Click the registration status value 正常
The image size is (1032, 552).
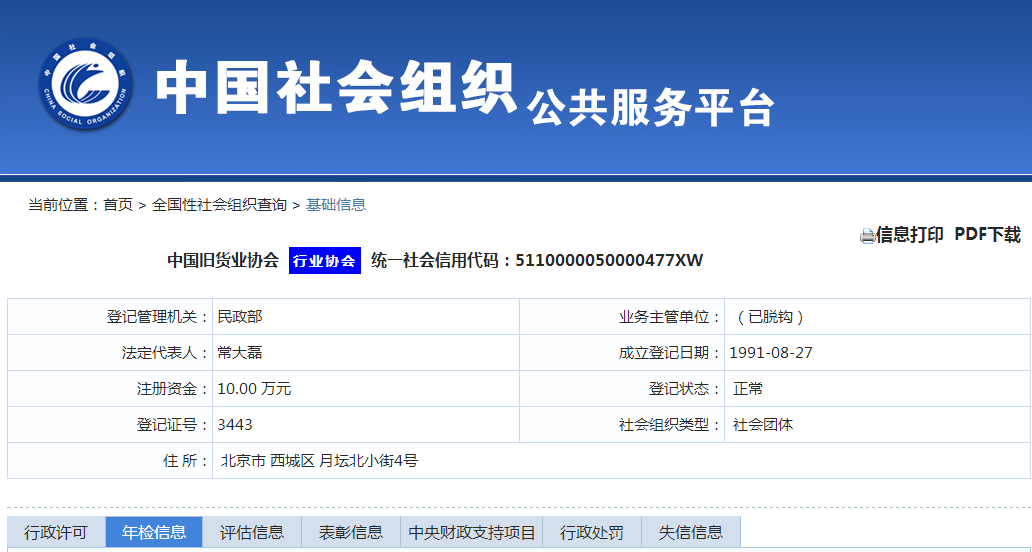coord(748,389)
